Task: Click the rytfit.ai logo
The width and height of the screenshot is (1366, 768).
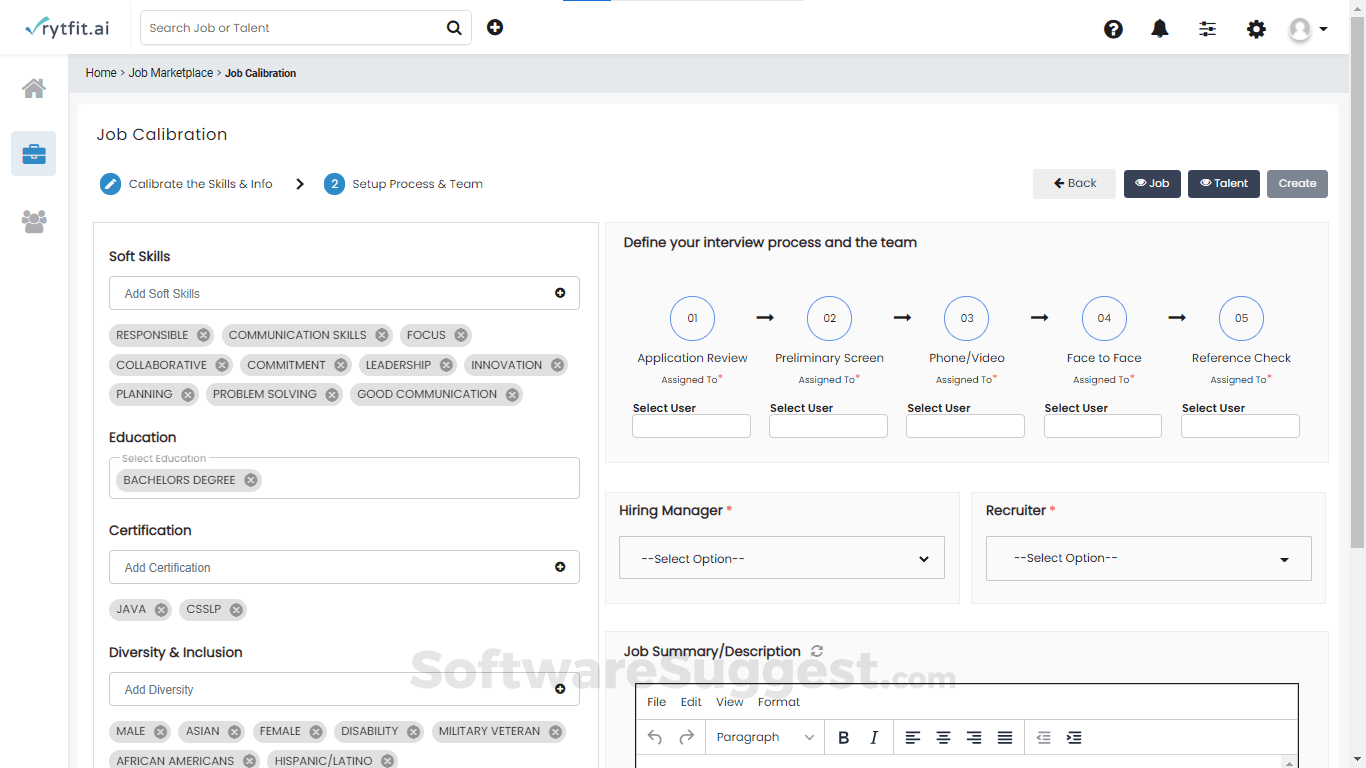Action: click(67, 28)
